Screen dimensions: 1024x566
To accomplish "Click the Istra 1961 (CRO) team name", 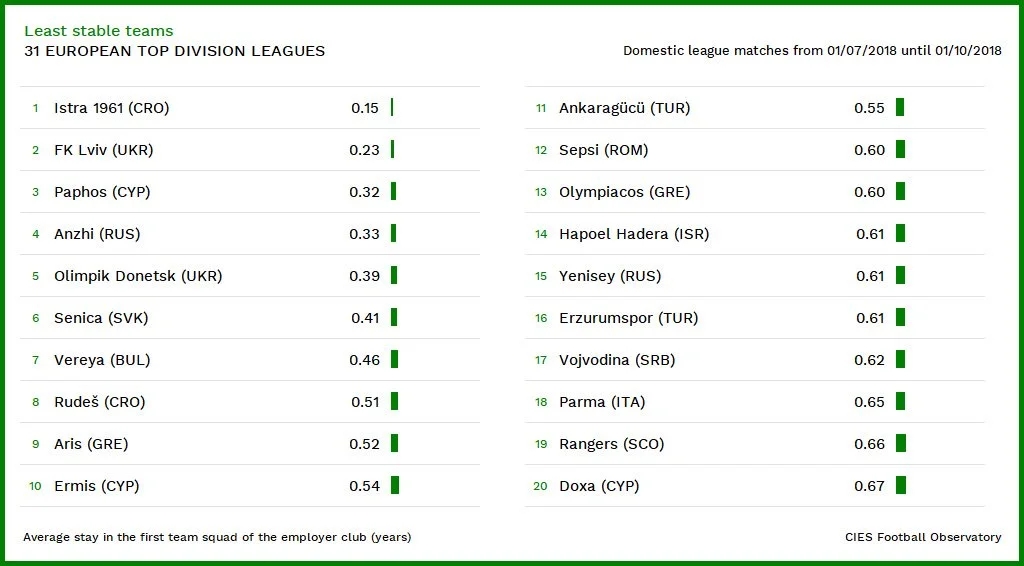I will [x=111, y=108].
